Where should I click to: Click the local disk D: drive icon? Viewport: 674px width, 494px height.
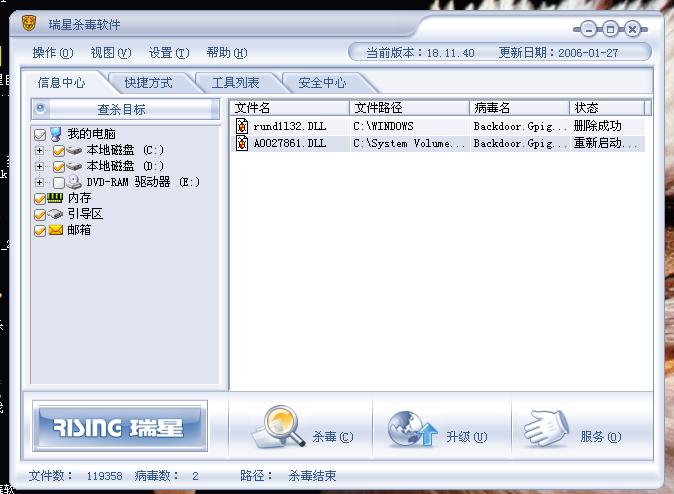point(74,166)
